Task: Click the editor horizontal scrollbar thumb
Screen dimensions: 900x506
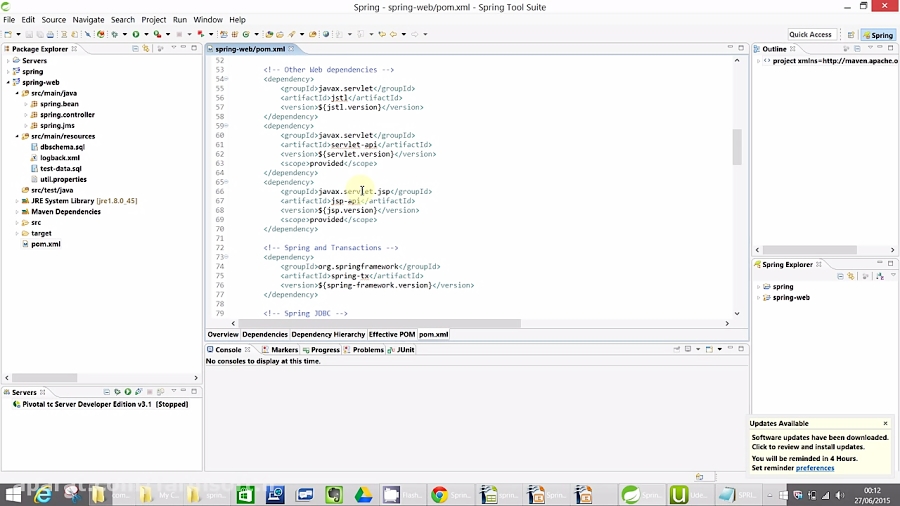Action: pos(379,323)
